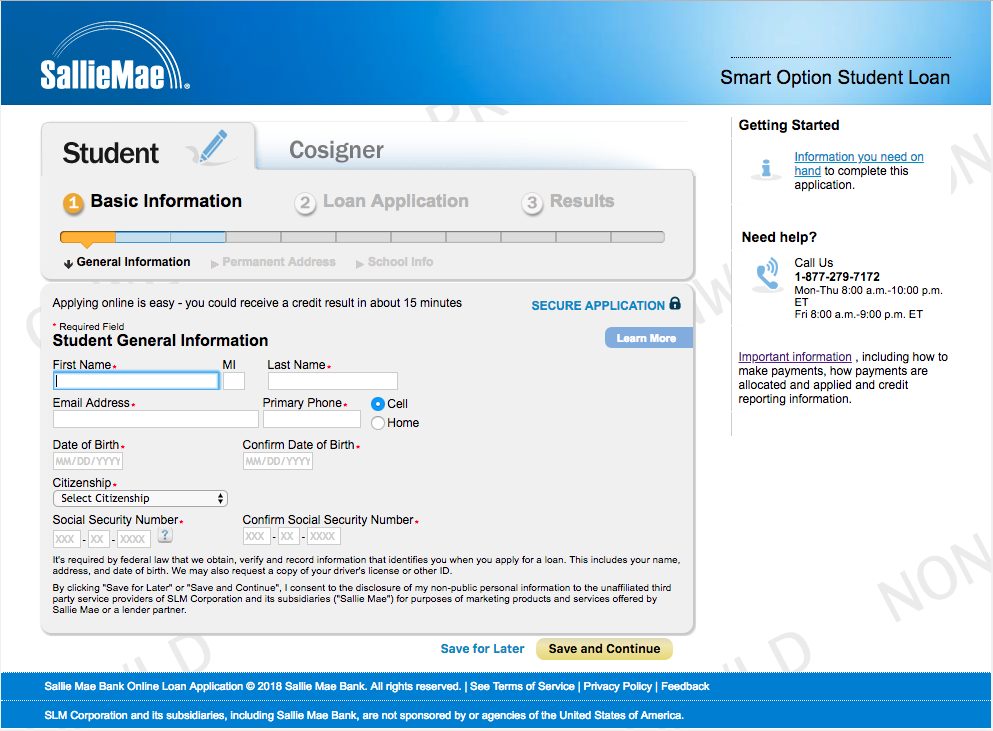Click the info icon under Getting Started

point(766,168)
